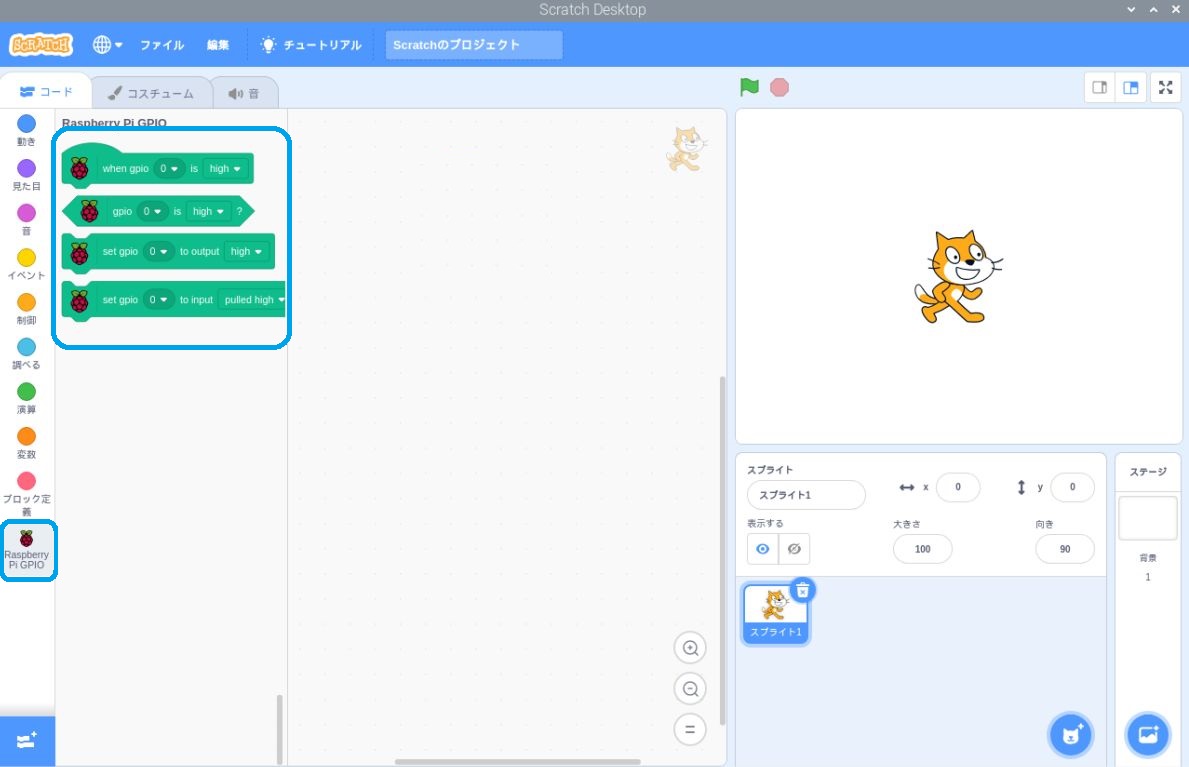Click the block palette scrollbar
The height and width of the screenshot is (767, 1189).
[x=280, y=729]
